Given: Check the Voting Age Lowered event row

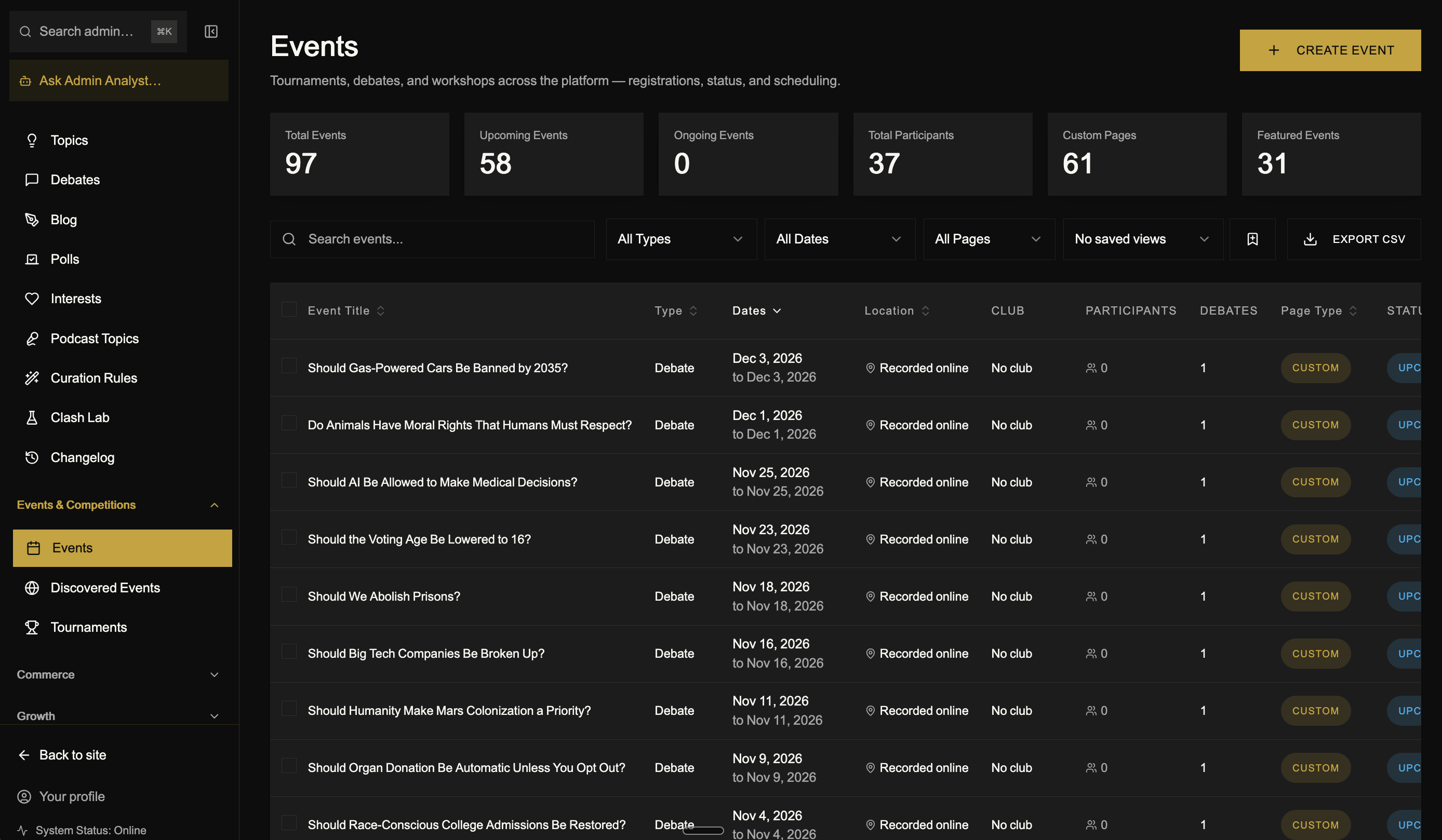Looking at the screenshot, I should [x=289, y=537].
